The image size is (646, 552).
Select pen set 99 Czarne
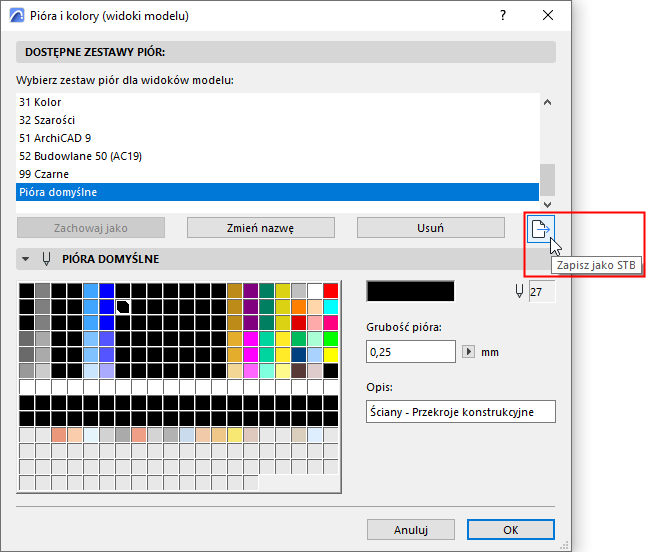tap(278, 174)
